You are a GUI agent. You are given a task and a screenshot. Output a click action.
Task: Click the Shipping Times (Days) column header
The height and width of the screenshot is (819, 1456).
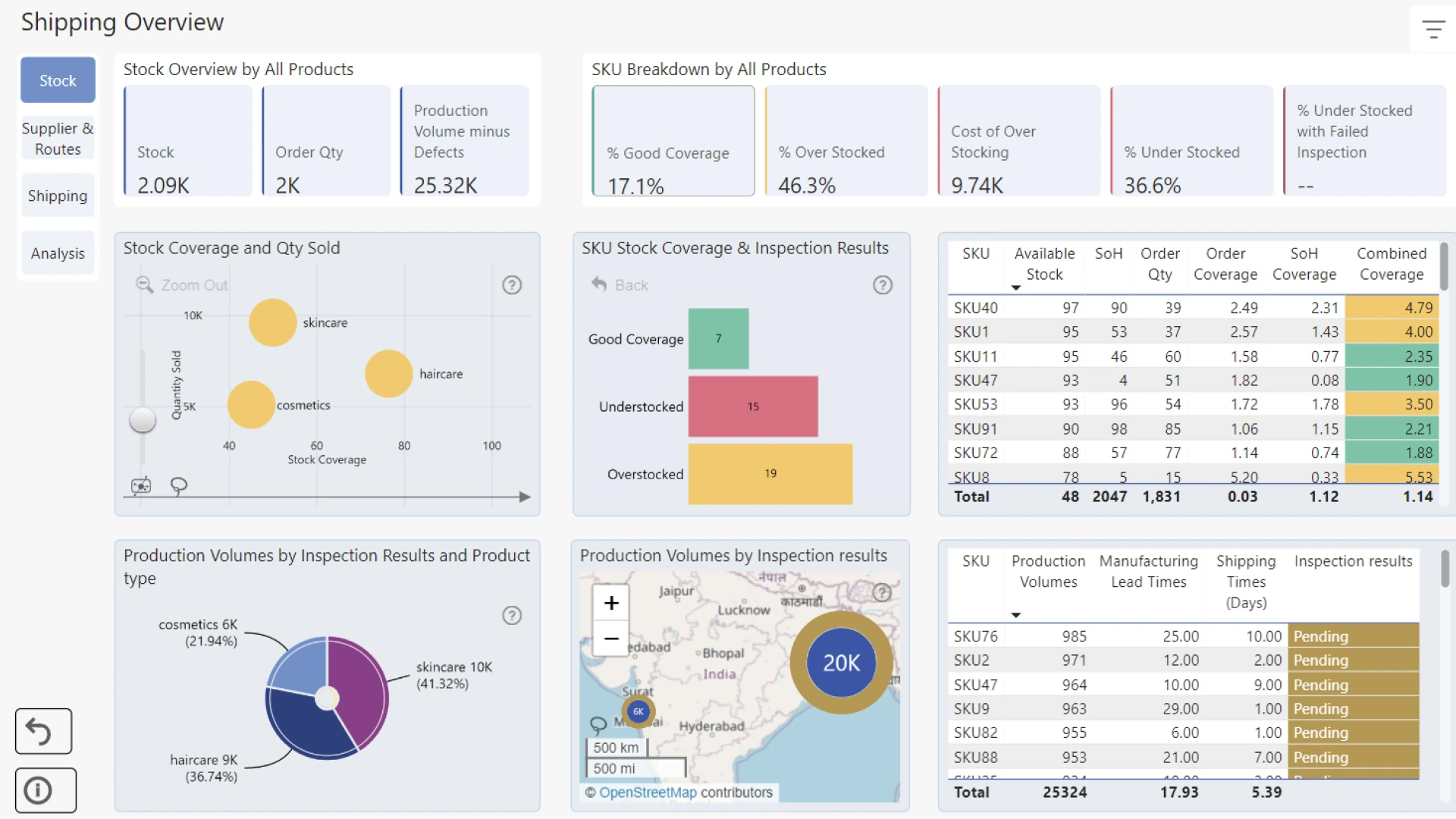[1246, 582]
